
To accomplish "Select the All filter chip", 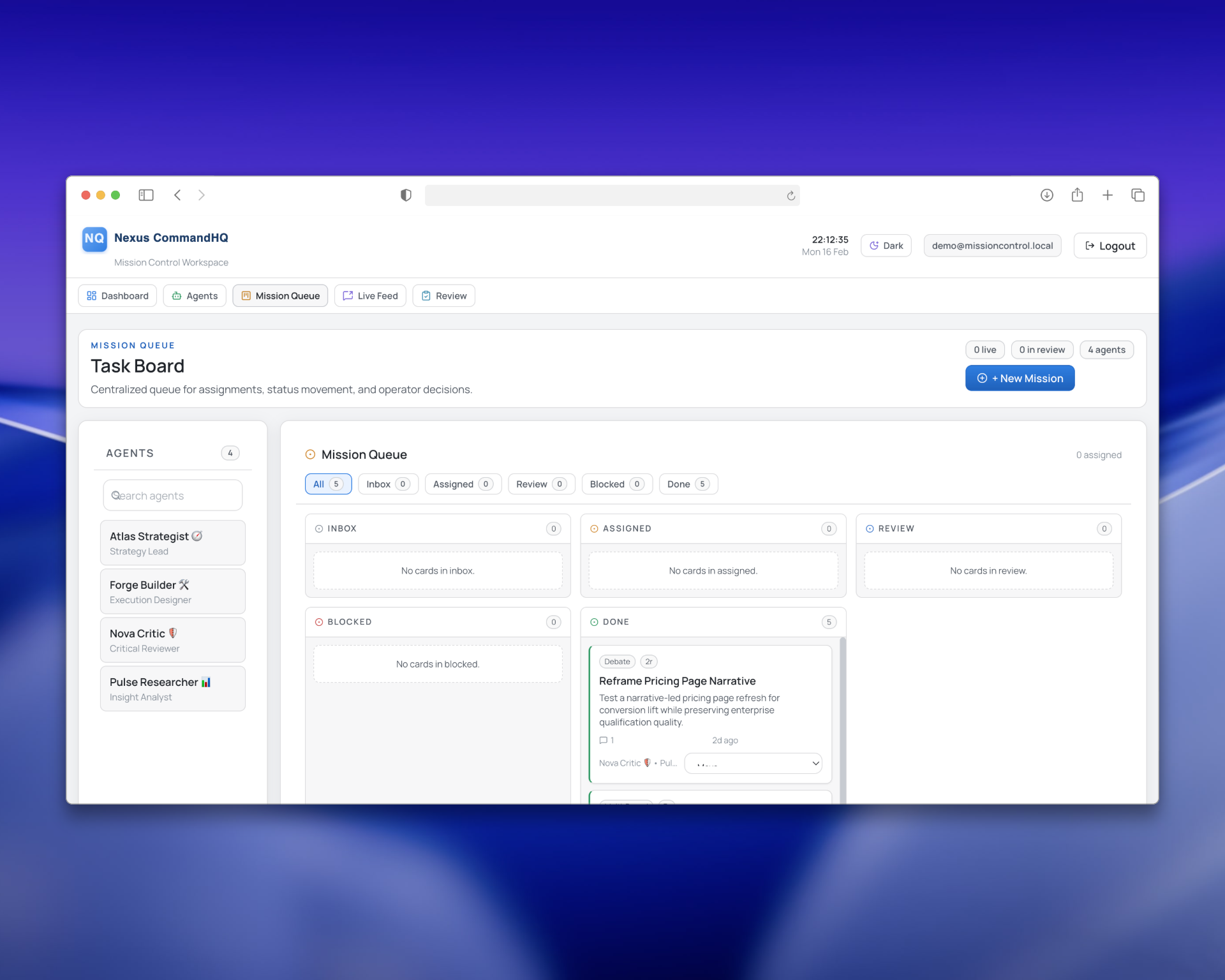I will click(x=328, y=484).
